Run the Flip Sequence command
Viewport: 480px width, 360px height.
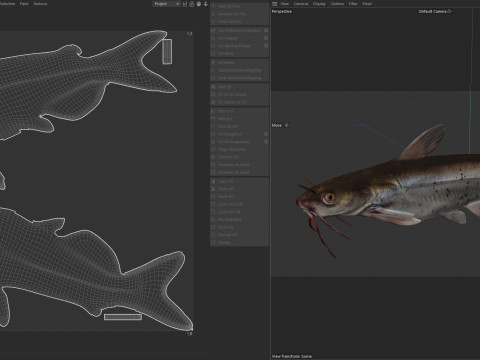[239, 220]
